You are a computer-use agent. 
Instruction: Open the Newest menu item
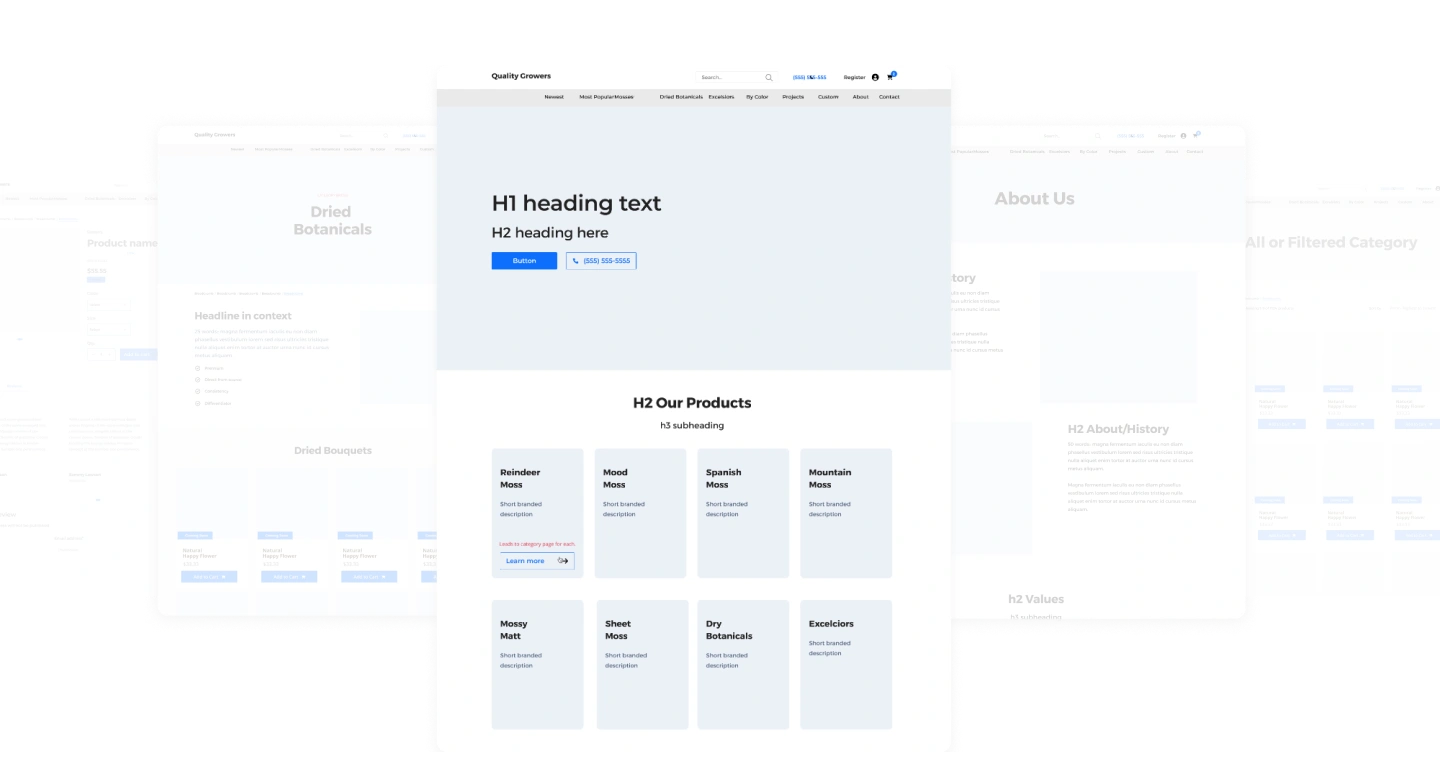(554, 97)
